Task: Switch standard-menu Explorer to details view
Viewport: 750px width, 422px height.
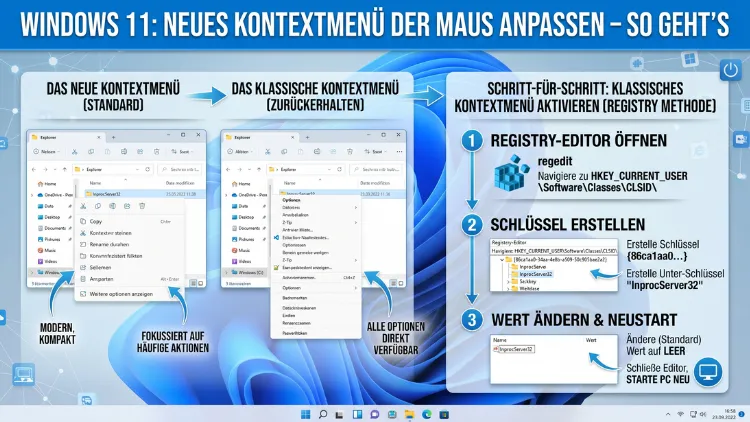Action: click(193, 283)
